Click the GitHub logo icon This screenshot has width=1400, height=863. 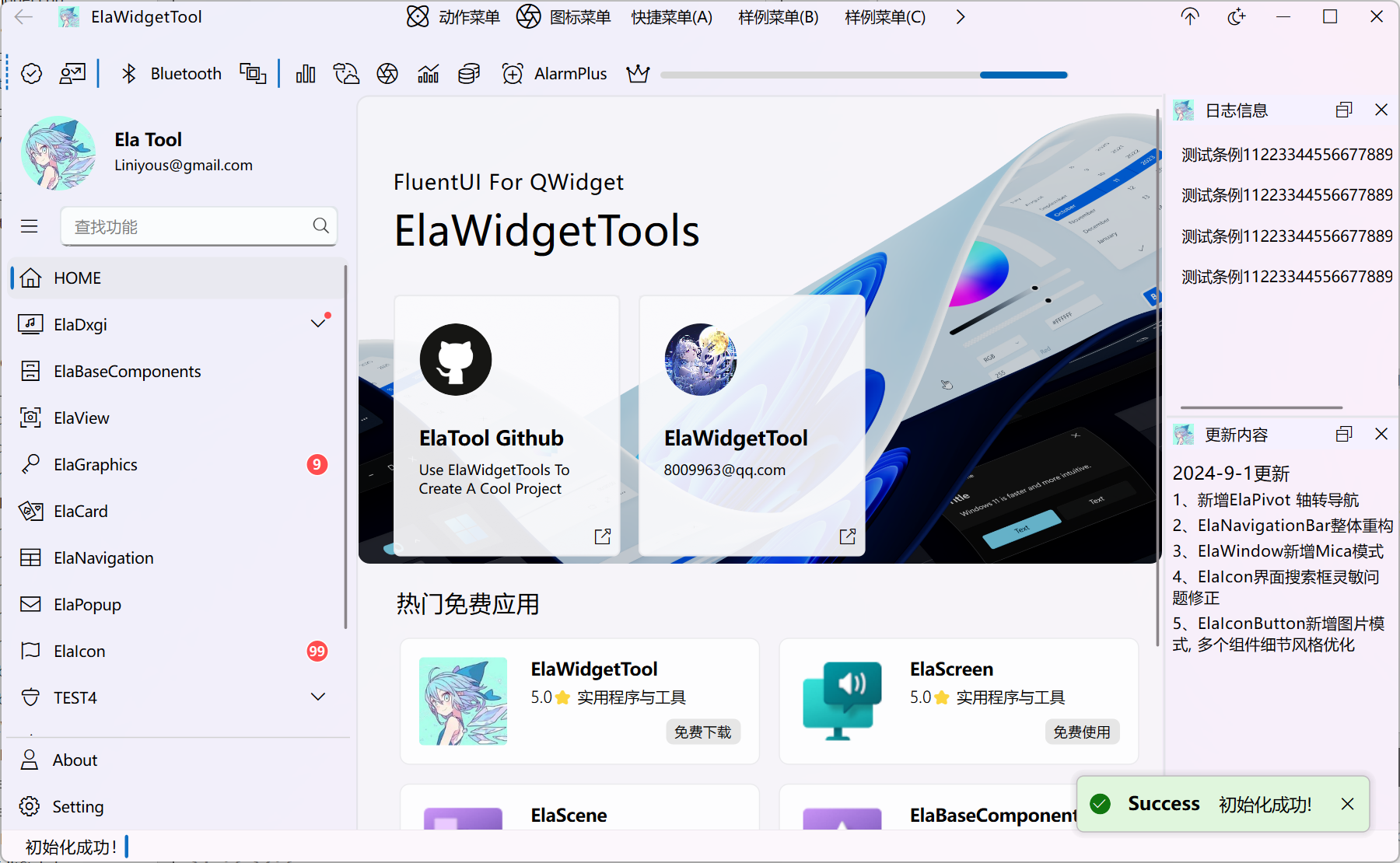click(x=456, y=359)
